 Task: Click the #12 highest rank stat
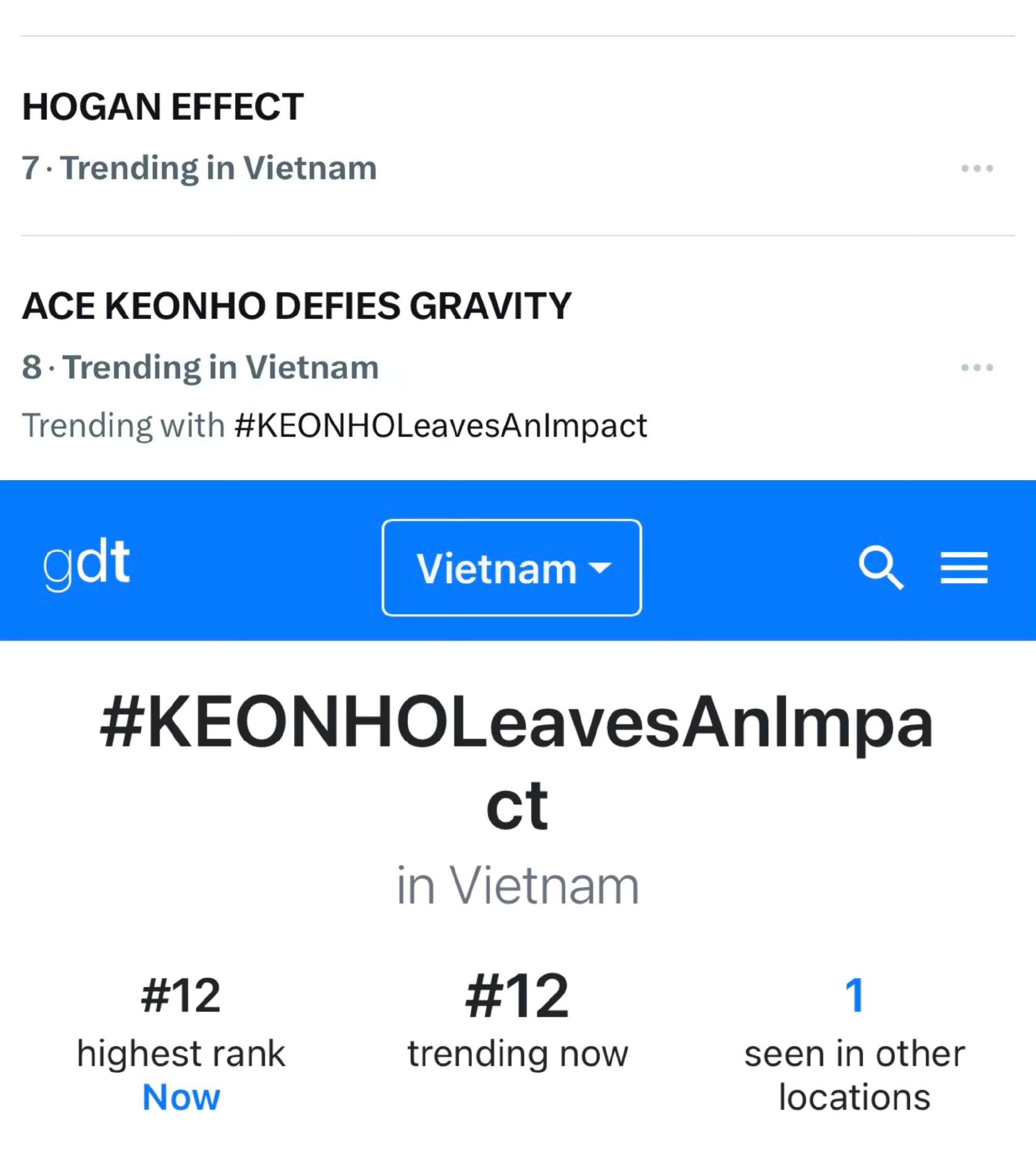pos(181,996)
